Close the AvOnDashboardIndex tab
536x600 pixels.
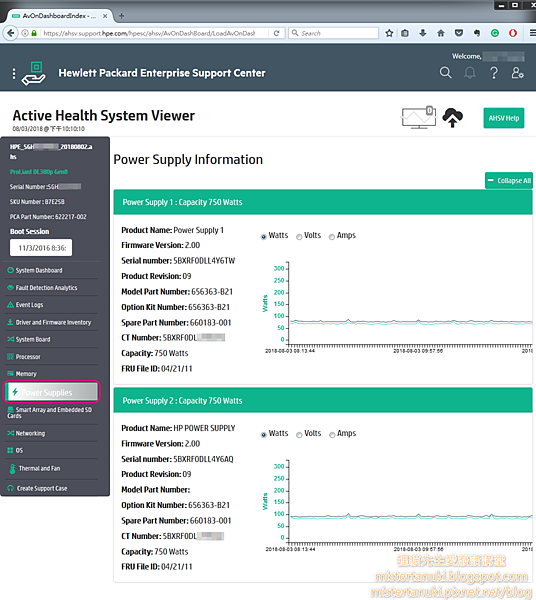click(105, 16)
